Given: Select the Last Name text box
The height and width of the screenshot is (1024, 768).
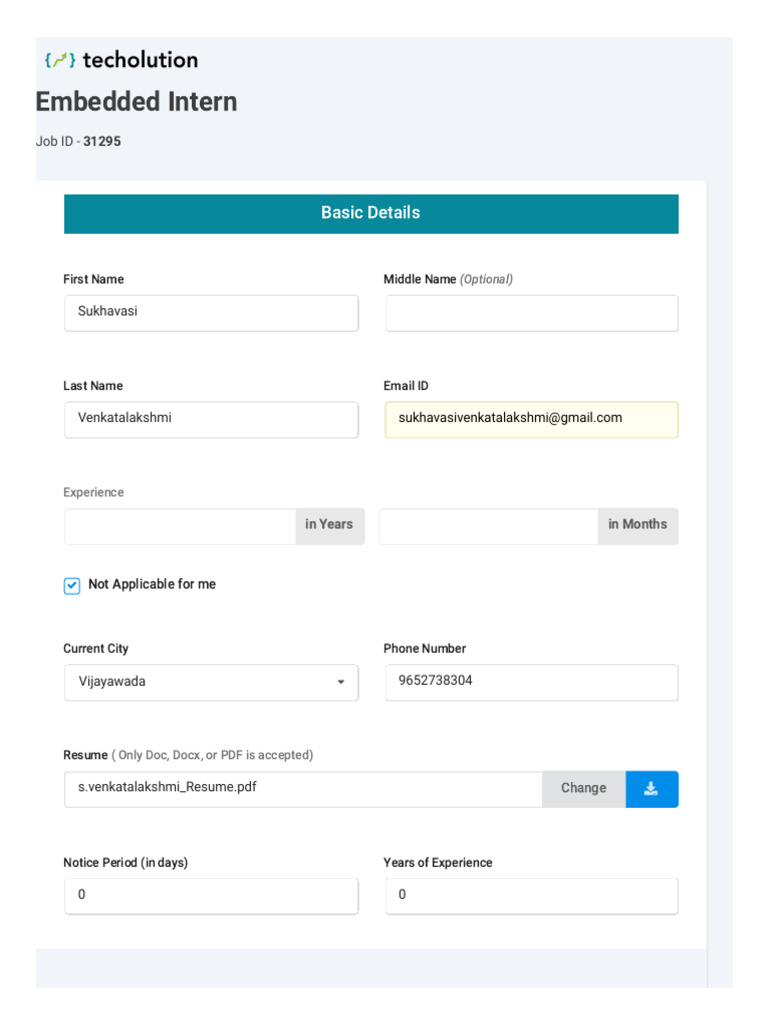Looking at the screenshot, I should (x=211, y=420).
